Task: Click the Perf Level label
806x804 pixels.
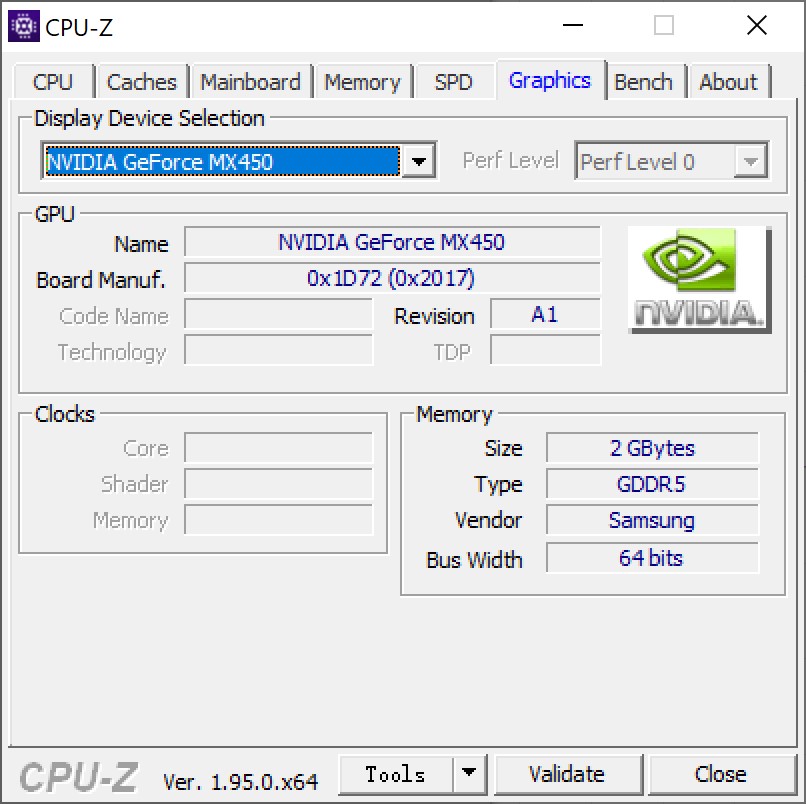Action: point(510,160)
